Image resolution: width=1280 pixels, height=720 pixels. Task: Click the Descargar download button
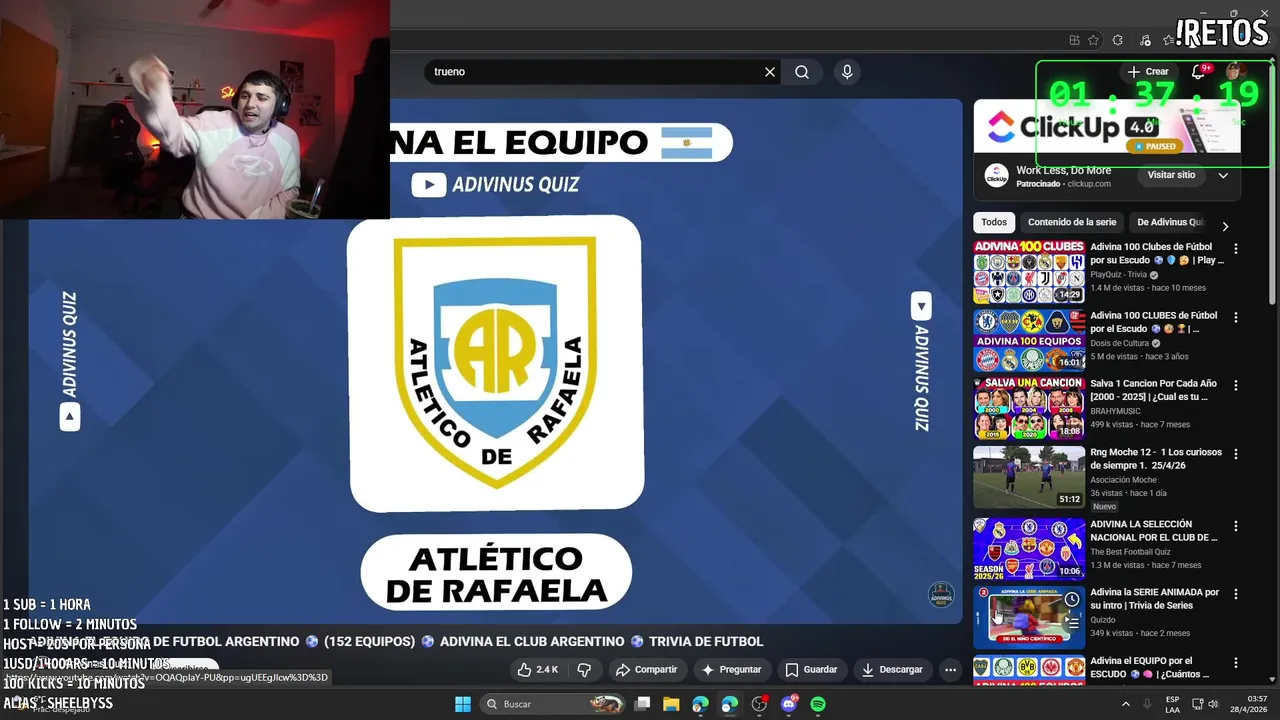(x=892, y=669)
